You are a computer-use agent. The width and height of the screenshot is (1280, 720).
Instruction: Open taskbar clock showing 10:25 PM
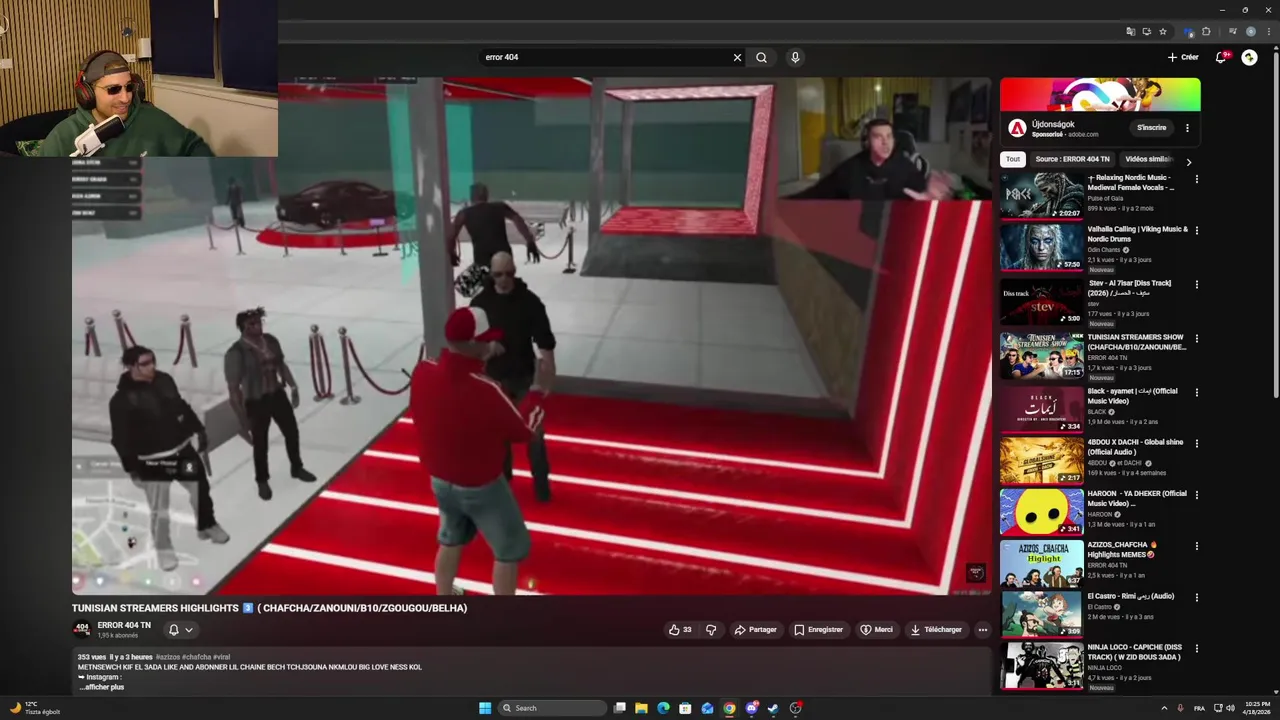1258,708
